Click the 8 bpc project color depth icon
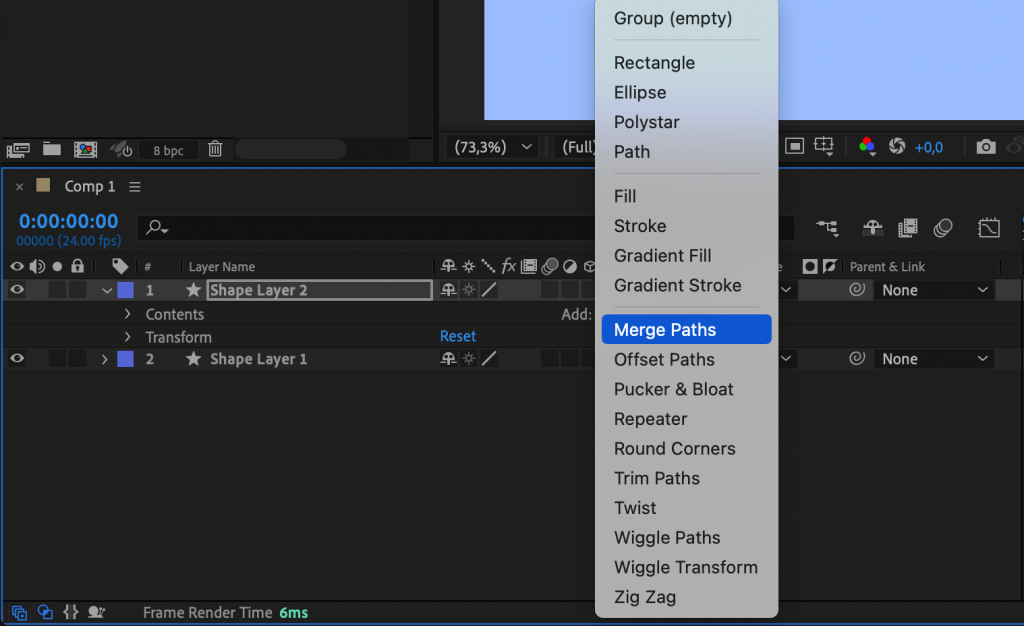Screen dimensions: 1024x626 (x=168, y=149)
